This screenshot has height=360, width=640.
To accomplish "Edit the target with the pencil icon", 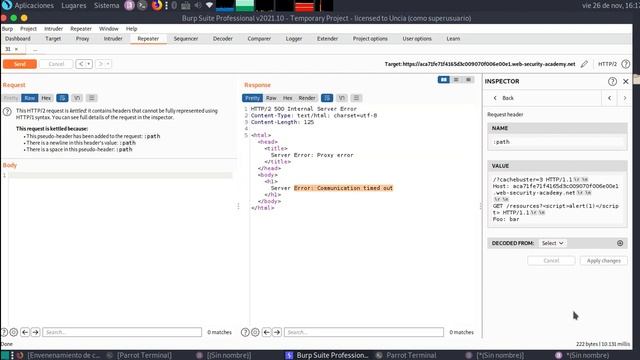I will (584, 64).
